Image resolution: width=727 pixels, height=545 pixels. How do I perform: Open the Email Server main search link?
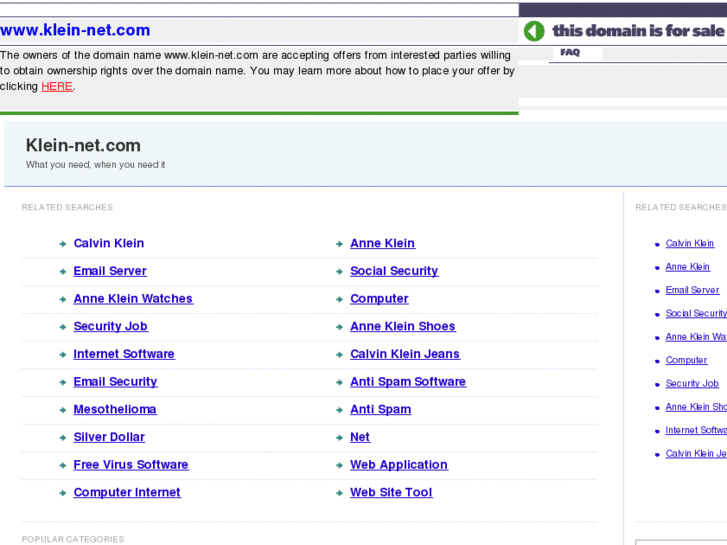pos(110,271)
